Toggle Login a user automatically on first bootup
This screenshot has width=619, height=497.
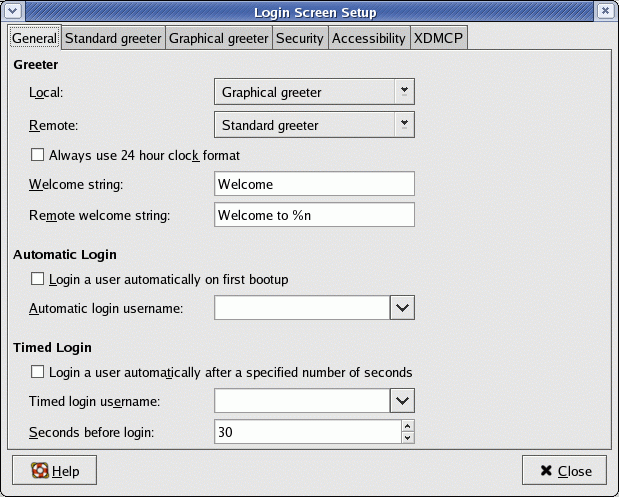[x=39, y=279]
